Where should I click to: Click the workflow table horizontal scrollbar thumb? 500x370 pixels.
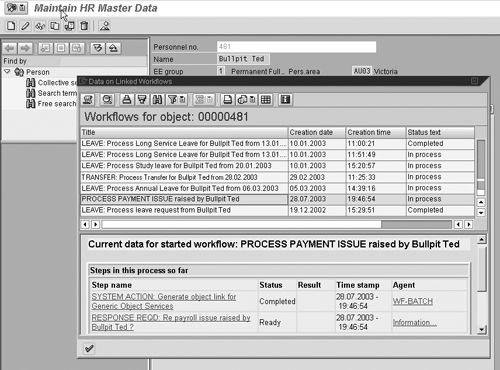(242, 224)
